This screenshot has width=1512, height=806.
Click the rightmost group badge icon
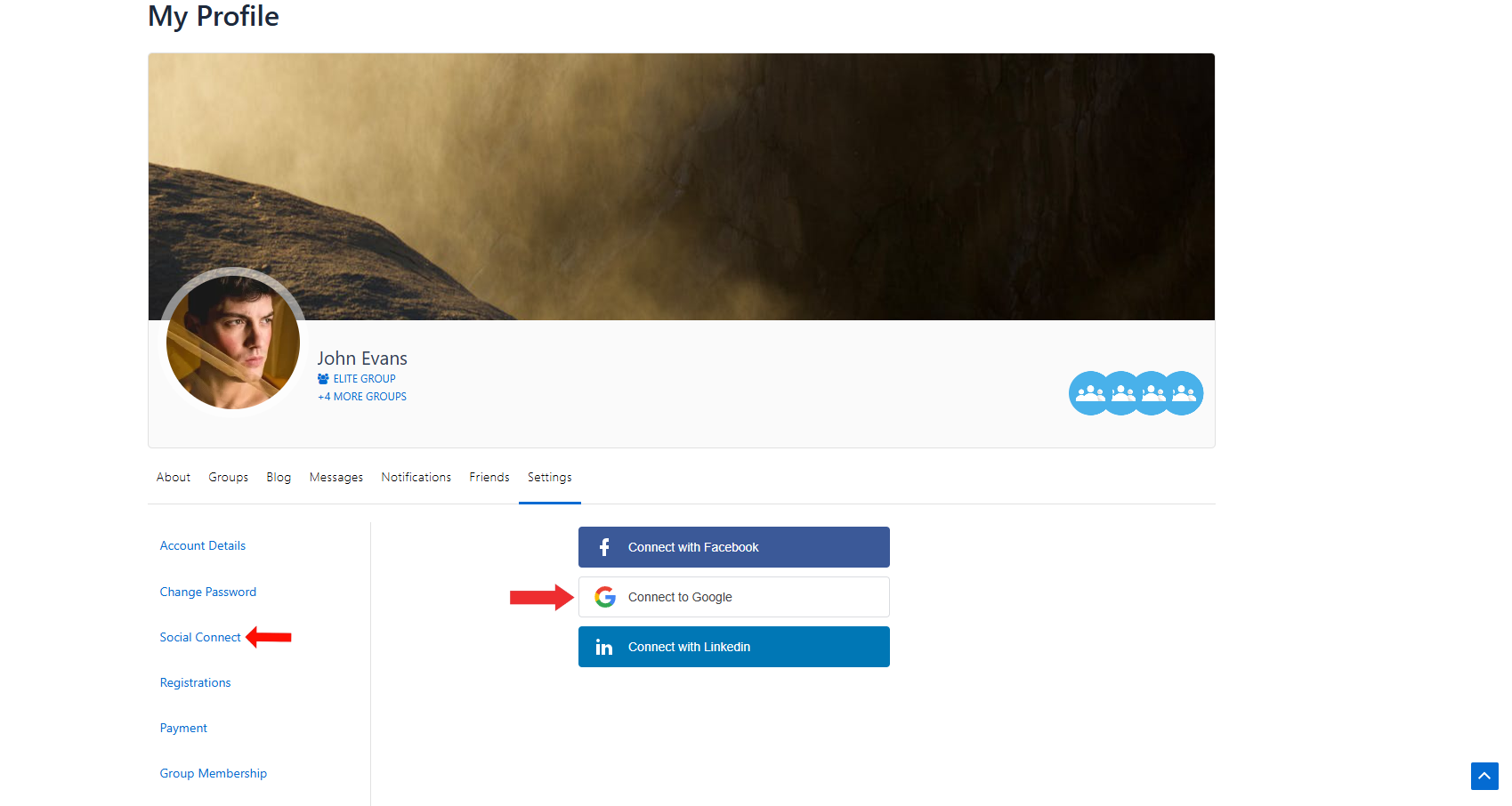(1185, 393)
